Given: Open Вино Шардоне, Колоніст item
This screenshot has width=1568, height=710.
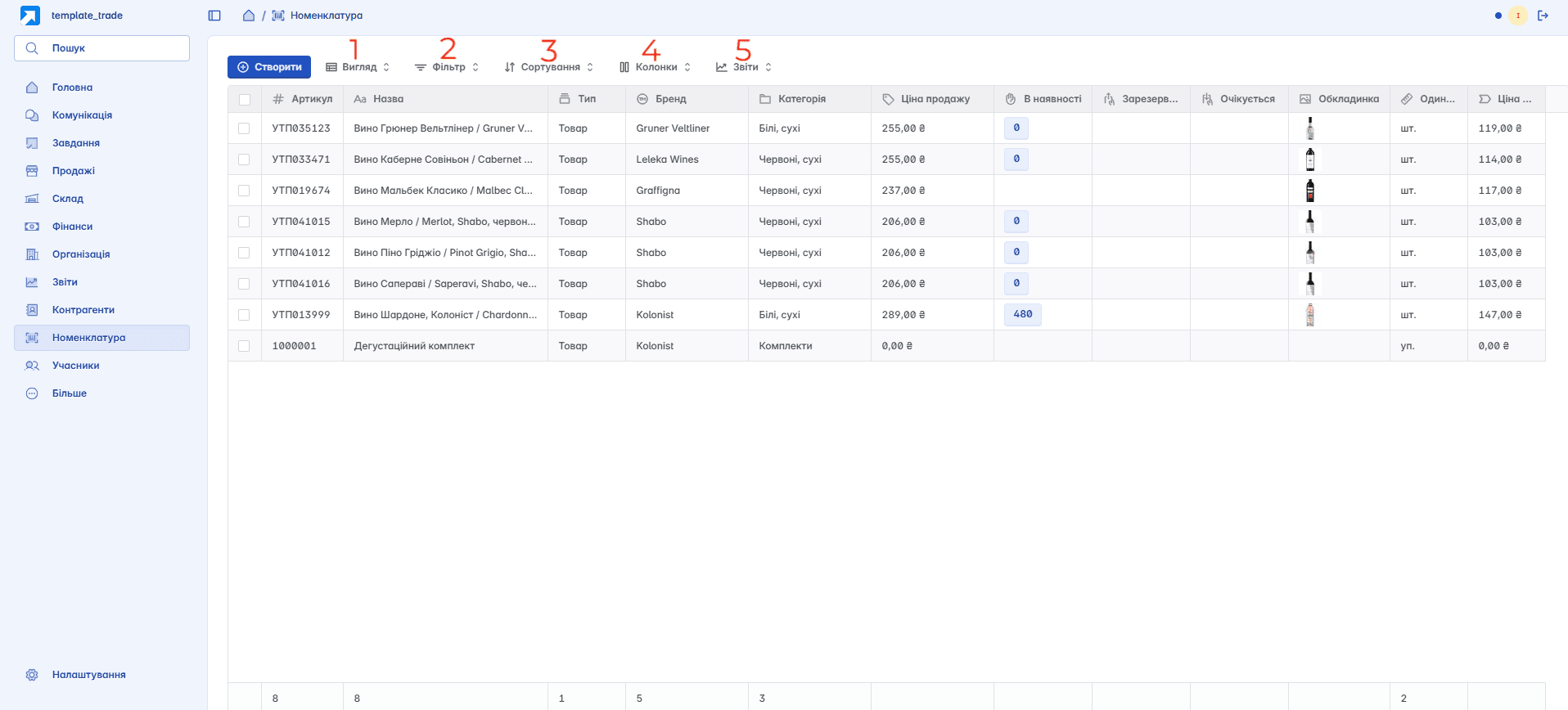Looking at the screenshot, I should pos(445,315).
